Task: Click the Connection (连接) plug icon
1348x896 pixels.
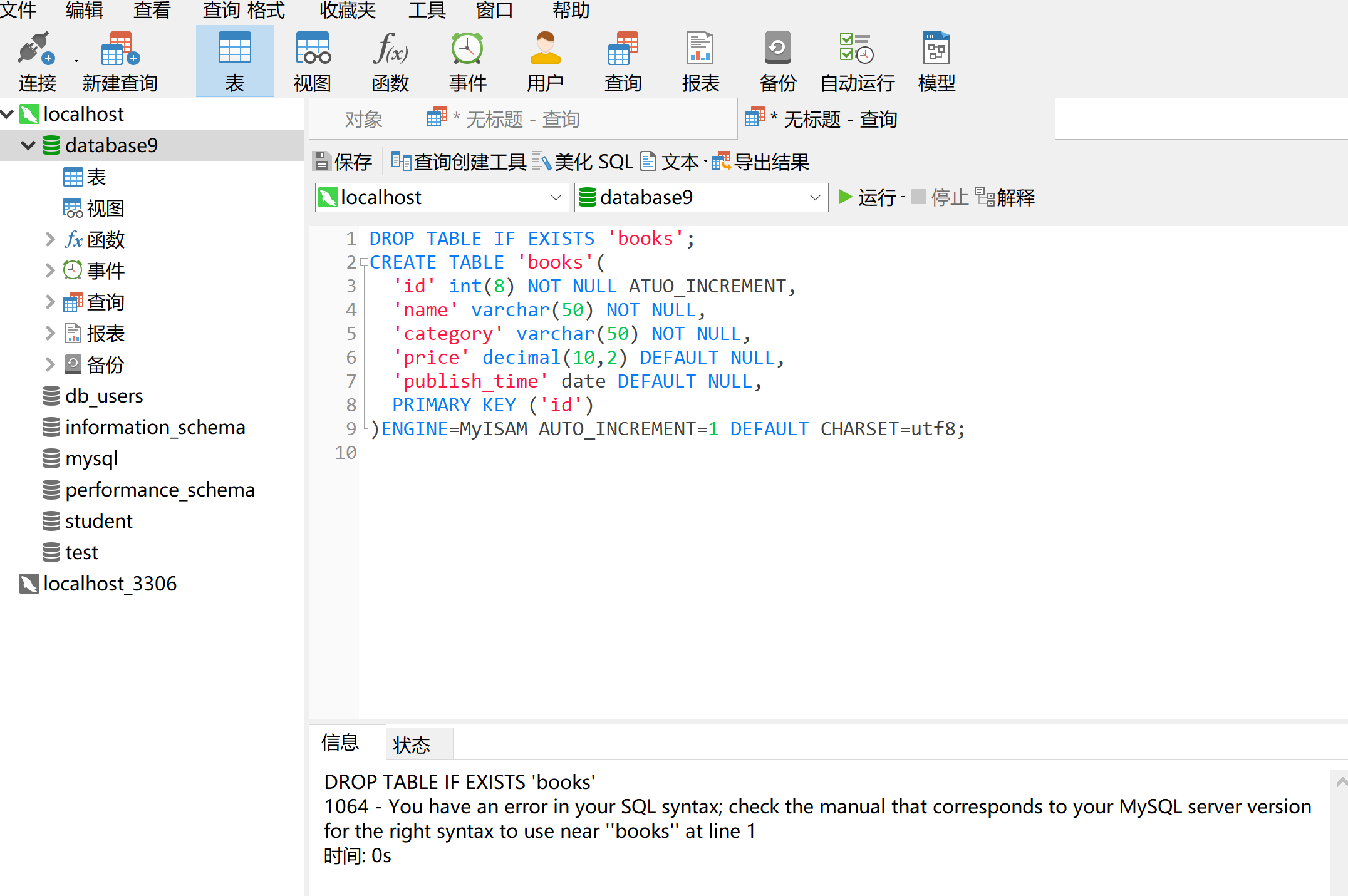Action: pos(36,49)
